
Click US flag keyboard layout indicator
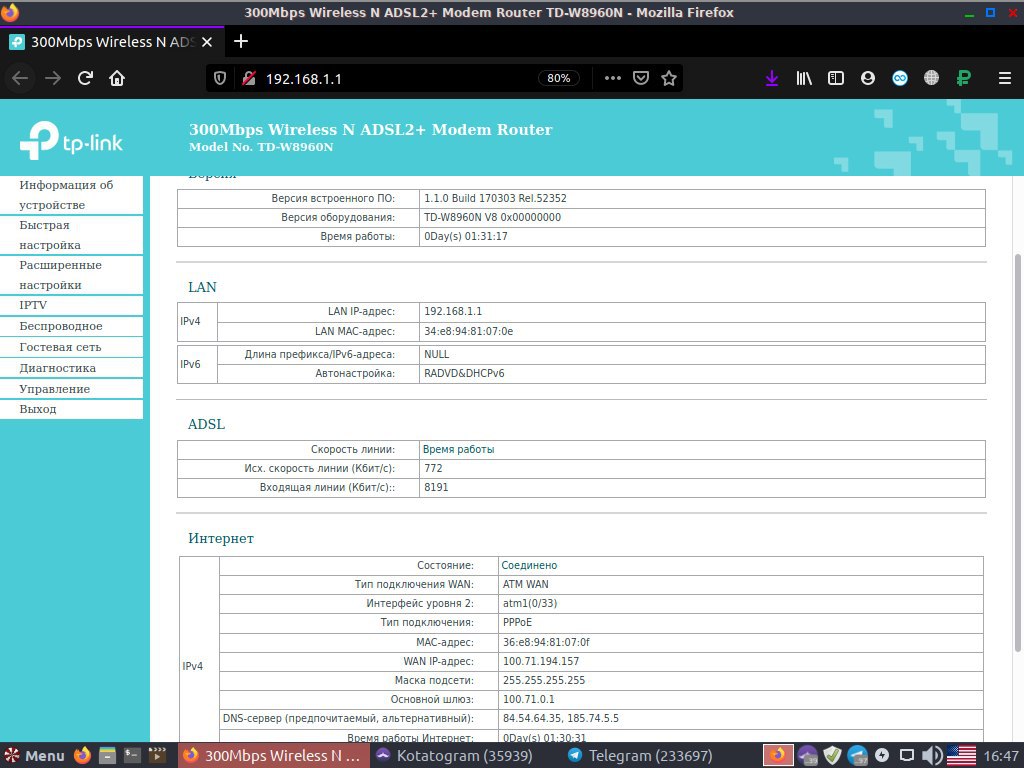click(x=961, y=756)
